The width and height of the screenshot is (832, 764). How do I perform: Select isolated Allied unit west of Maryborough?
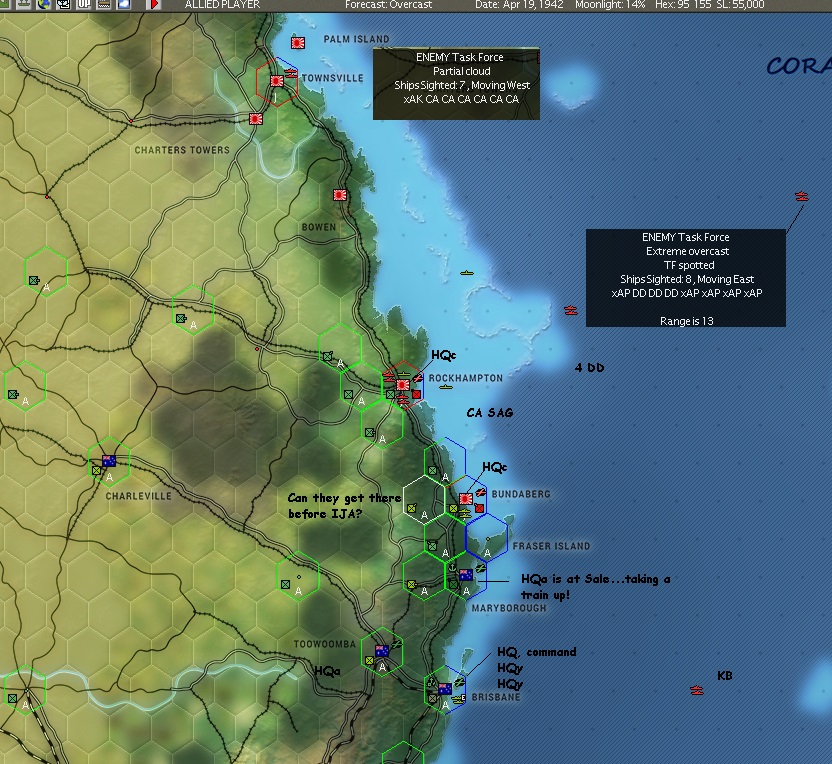click(285, 584)
